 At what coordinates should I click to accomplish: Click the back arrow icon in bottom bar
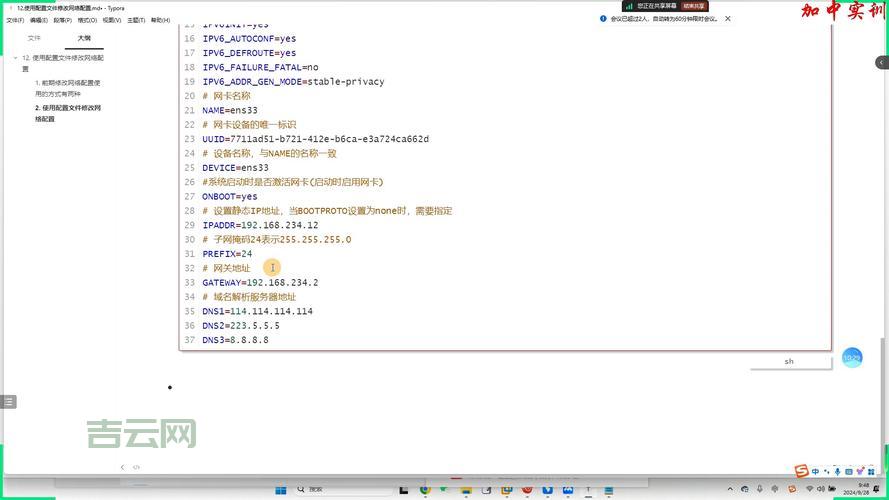(123, 467)
